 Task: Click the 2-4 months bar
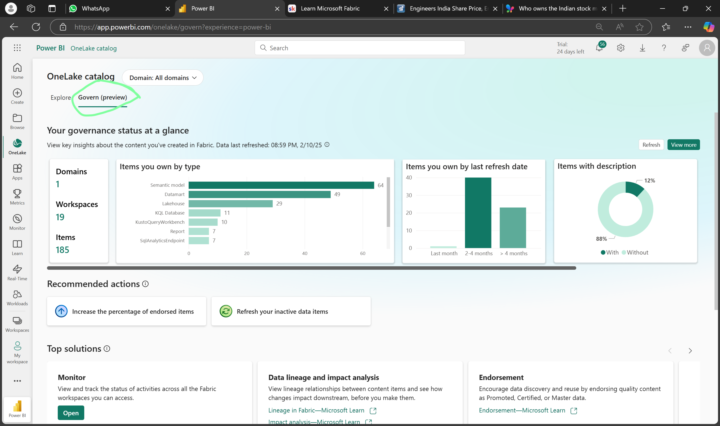[478, 213]
